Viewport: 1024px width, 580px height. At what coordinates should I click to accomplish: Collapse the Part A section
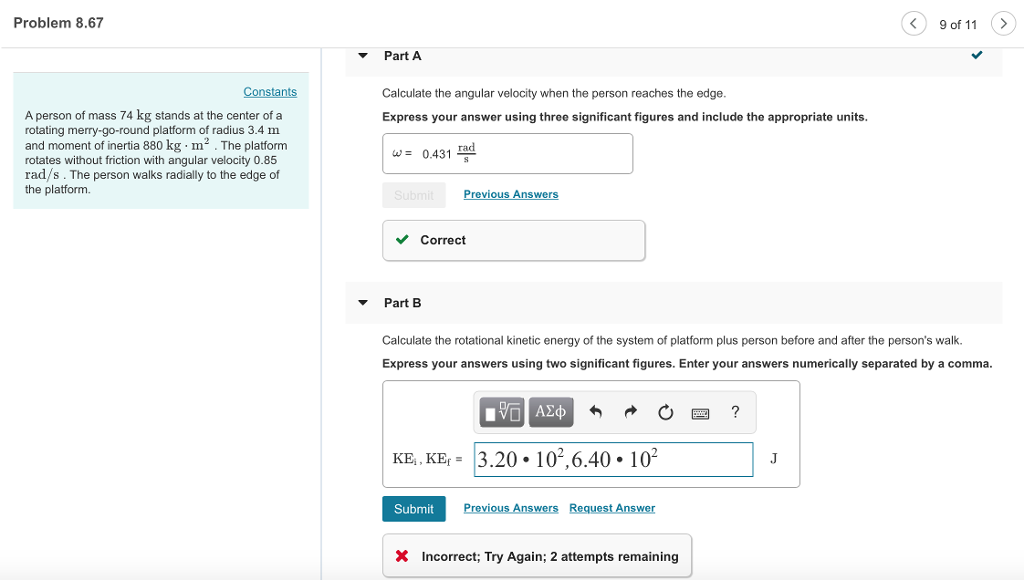[x=362, y=56]
